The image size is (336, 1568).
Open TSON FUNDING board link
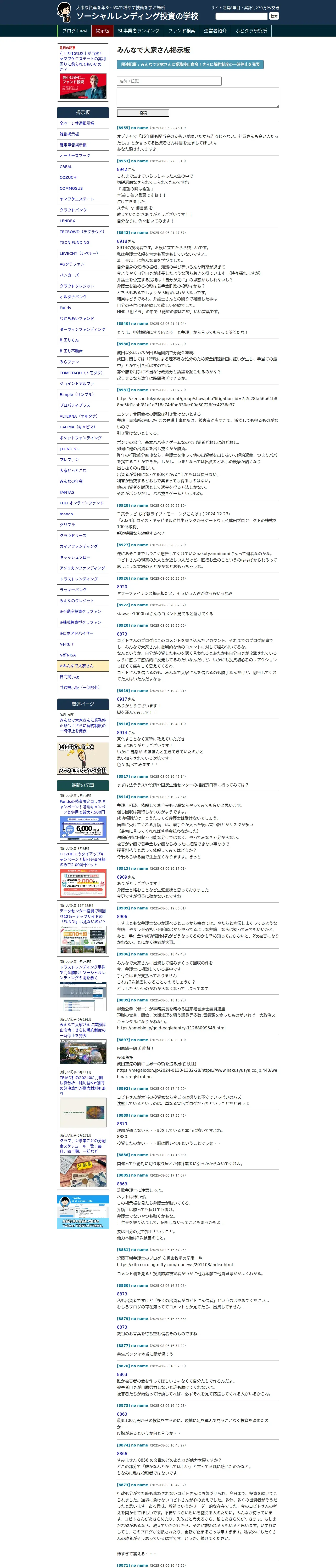pos(83,242)
